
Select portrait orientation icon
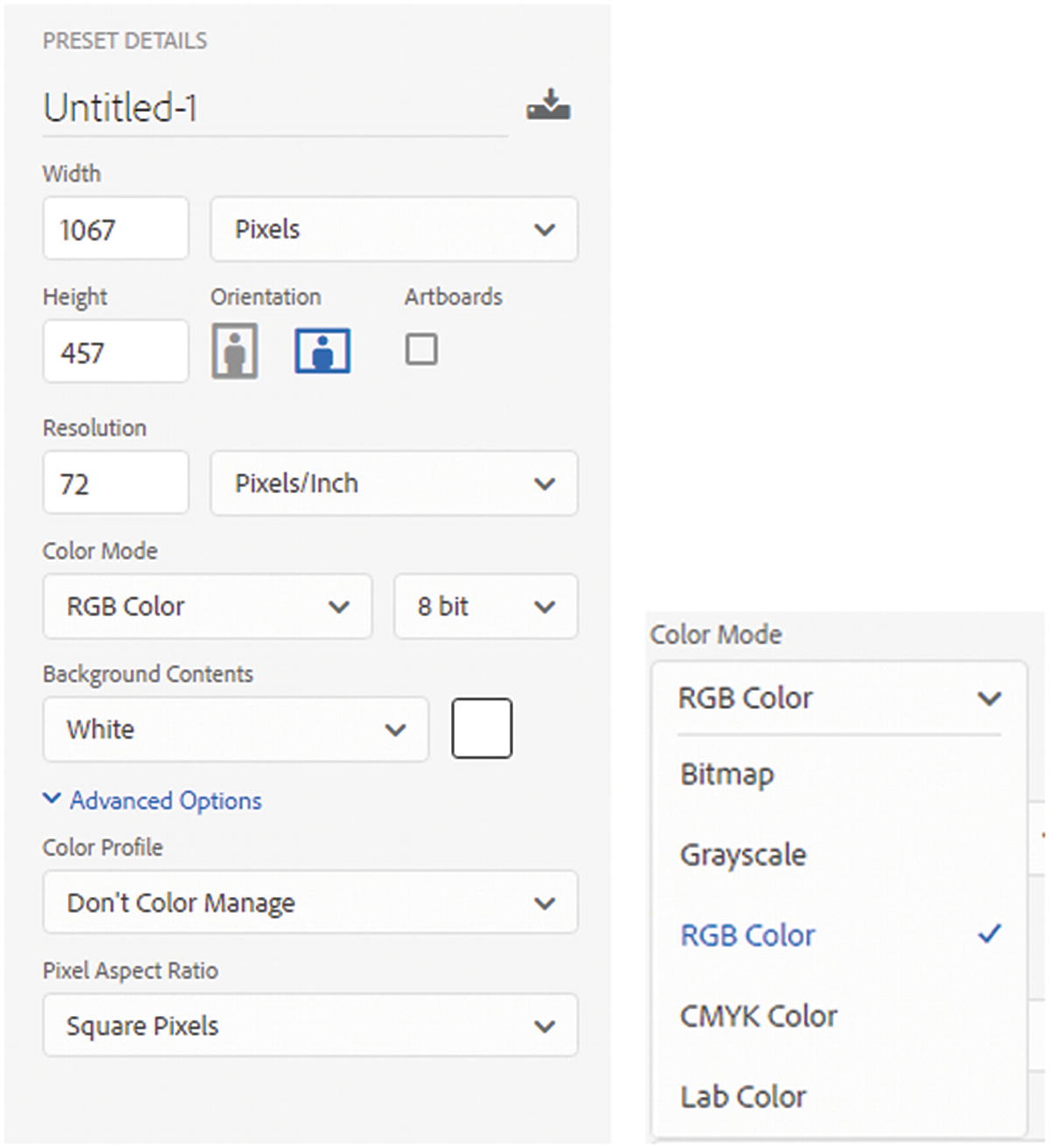coord(234,351)
